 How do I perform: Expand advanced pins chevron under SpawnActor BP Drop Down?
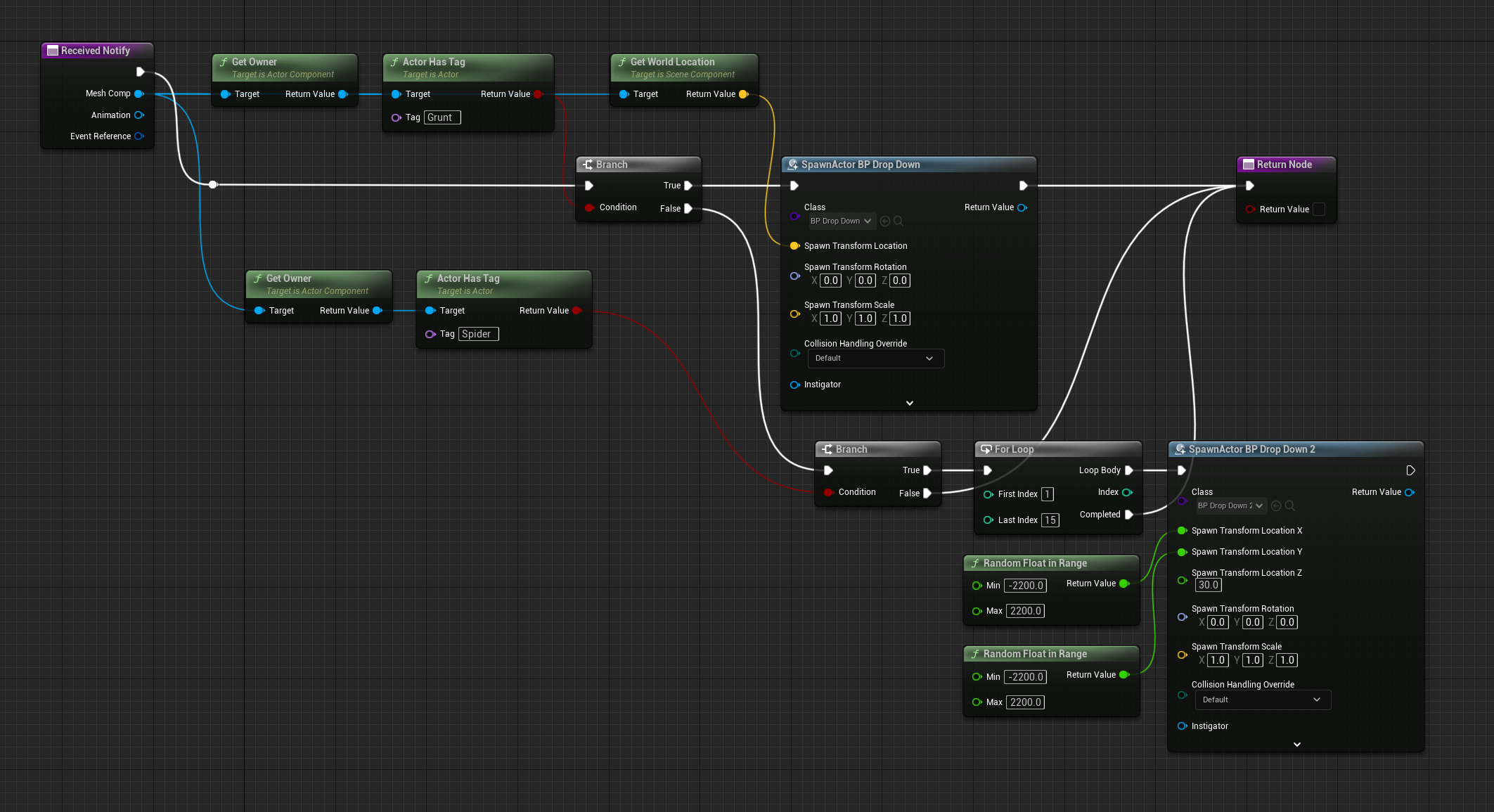tap(909, 403)
